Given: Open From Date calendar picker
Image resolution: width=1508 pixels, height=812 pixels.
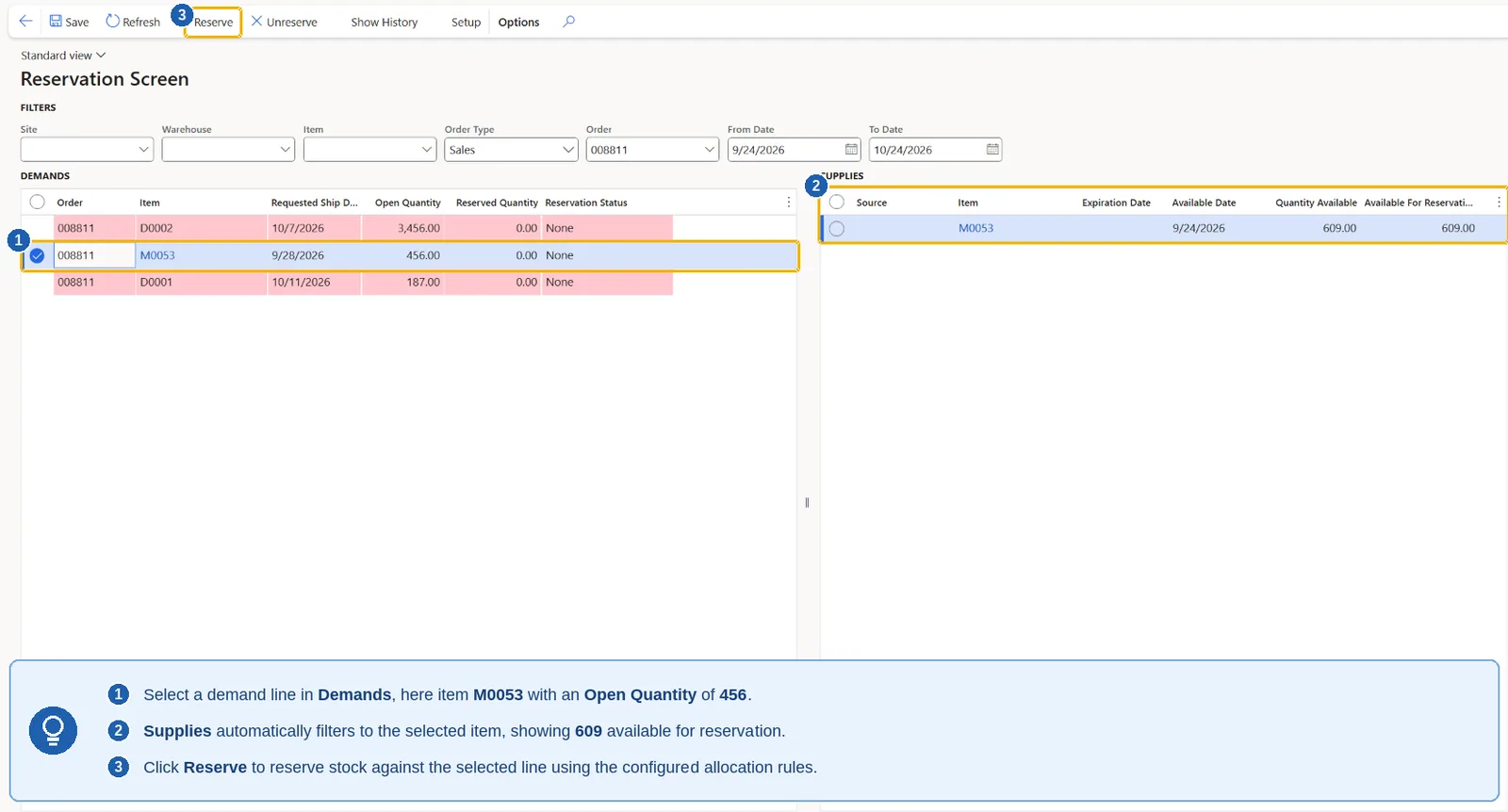Looking at the screenshot, I should pos(851,150).
